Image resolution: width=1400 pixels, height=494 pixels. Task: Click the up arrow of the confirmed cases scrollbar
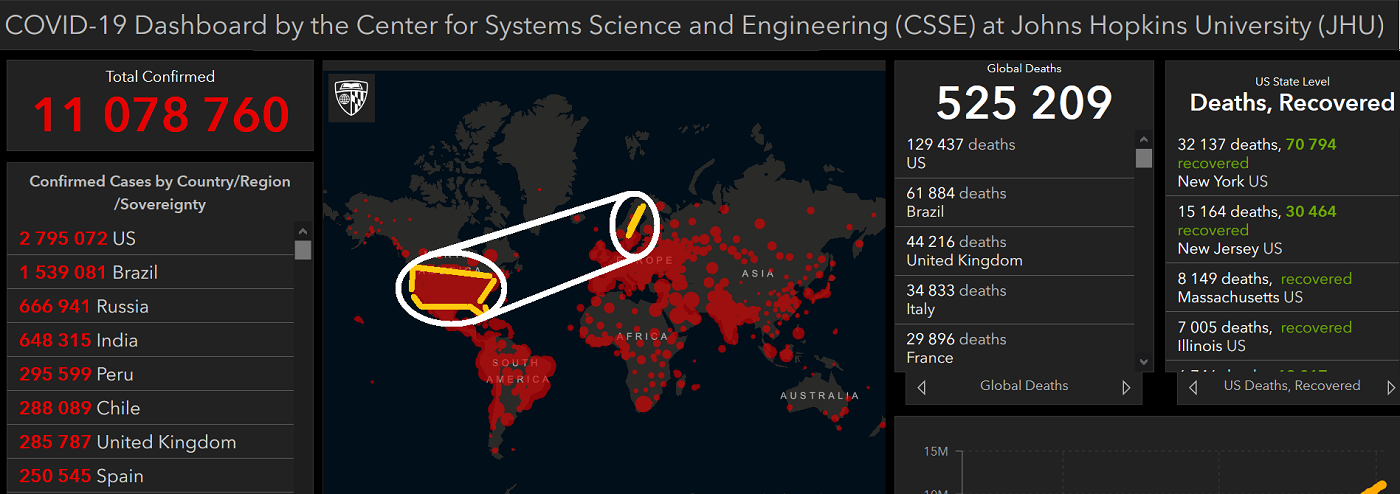(303, 230)
